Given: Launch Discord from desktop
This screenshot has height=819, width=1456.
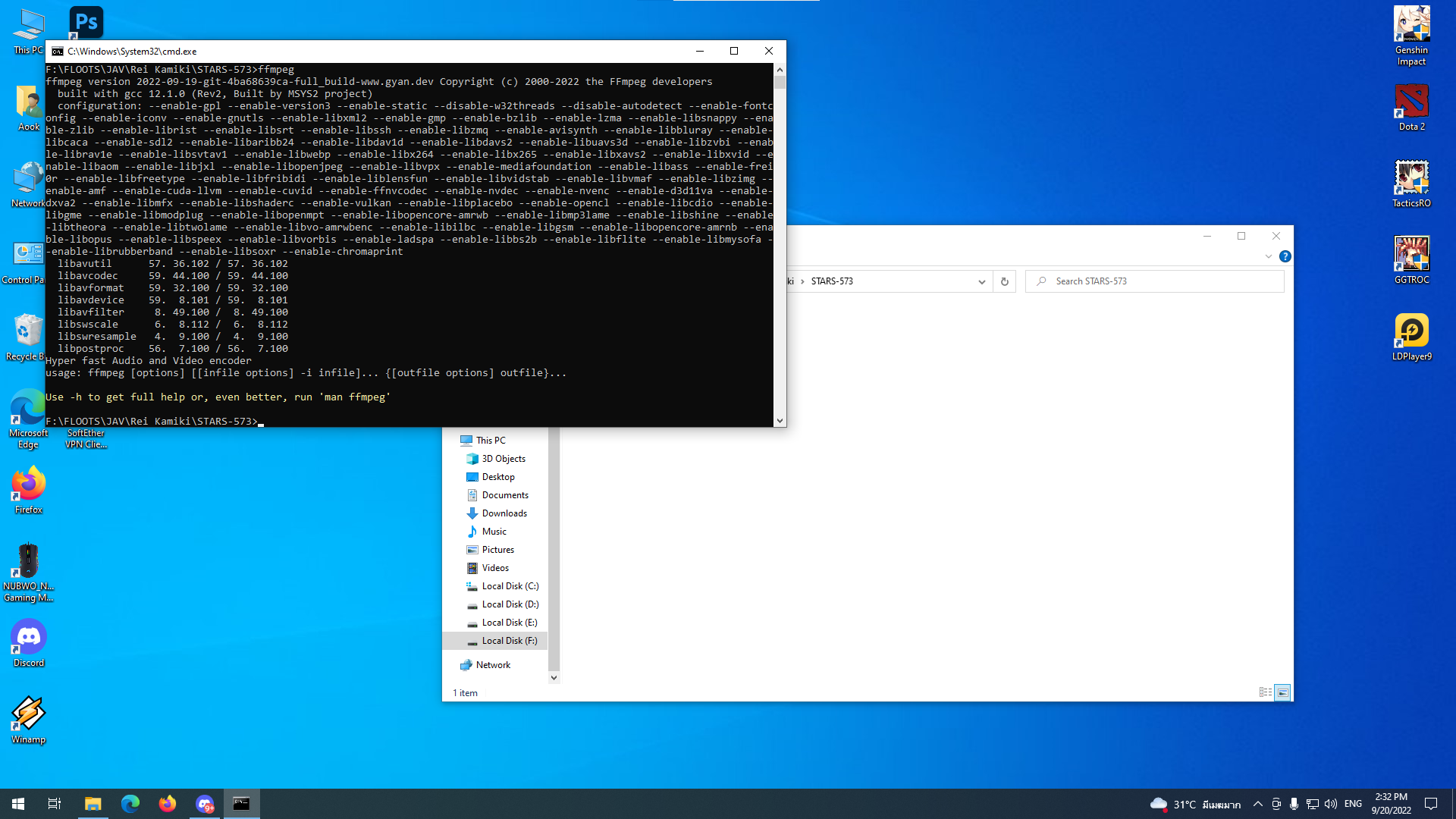Looking at the screenshot, I should tap(28, 643).
